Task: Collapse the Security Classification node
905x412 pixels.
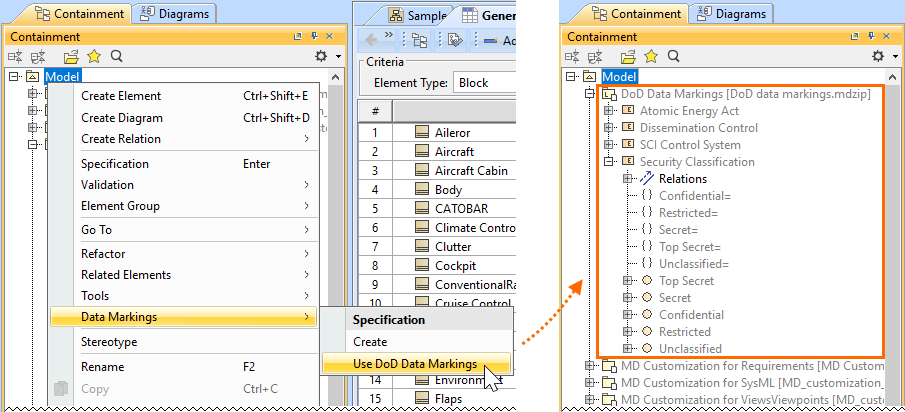Action: coord(610,162)
